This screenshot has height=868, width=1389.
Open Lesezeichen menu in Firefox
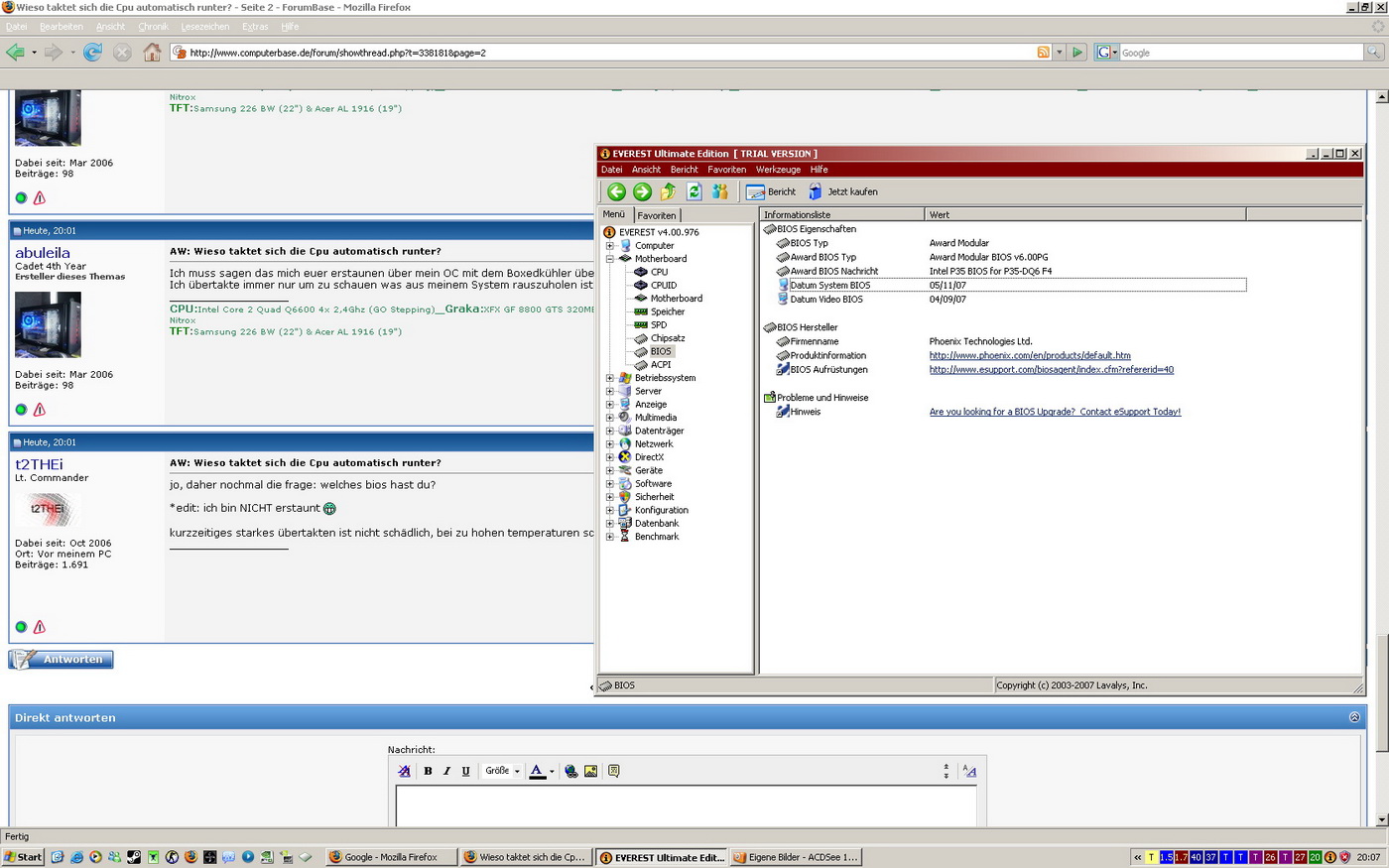click(x=205, y=27)
